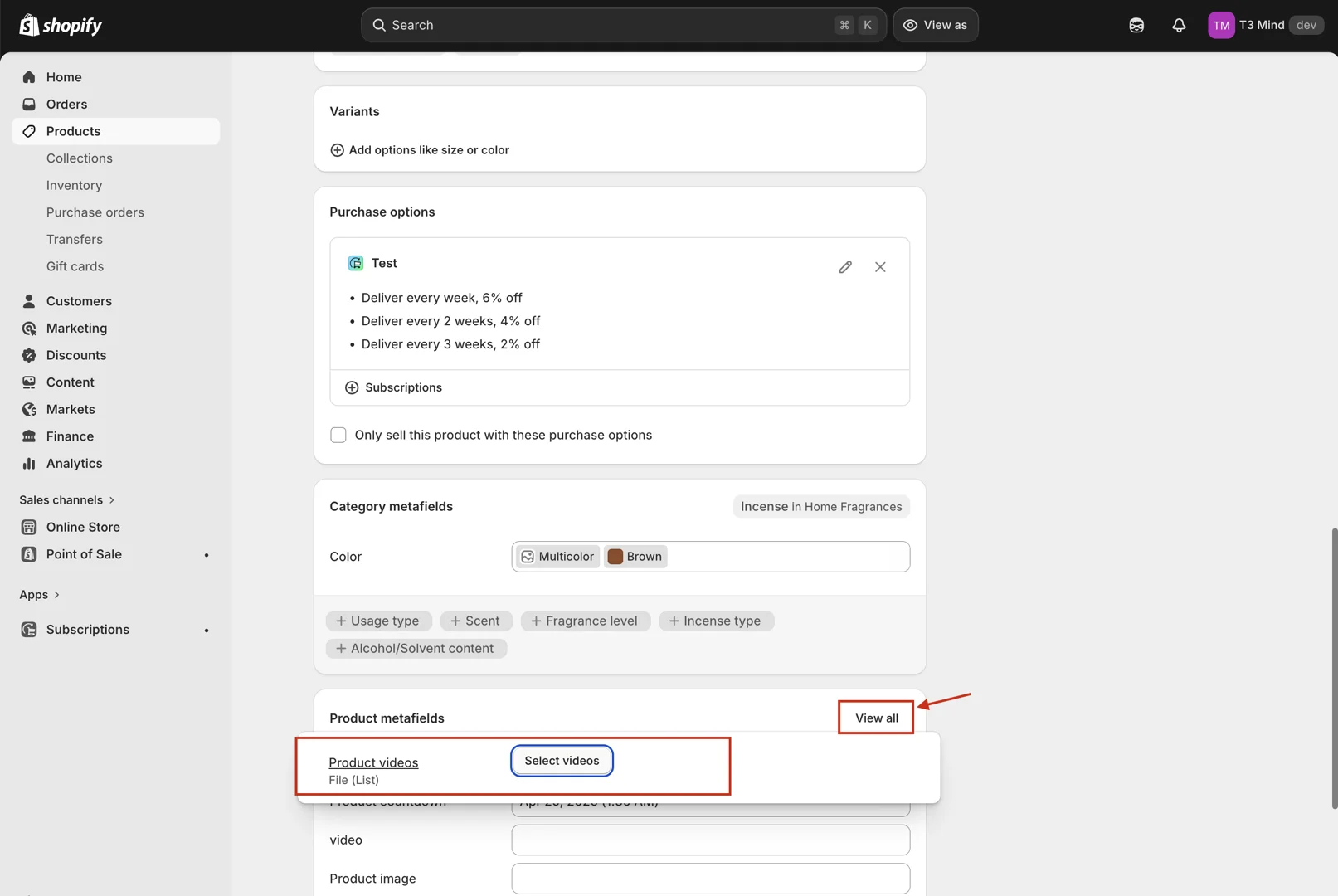Go to Products menu item
Image resolution: width=1338 pixels, height=896 pixels.
pos(116,131)
